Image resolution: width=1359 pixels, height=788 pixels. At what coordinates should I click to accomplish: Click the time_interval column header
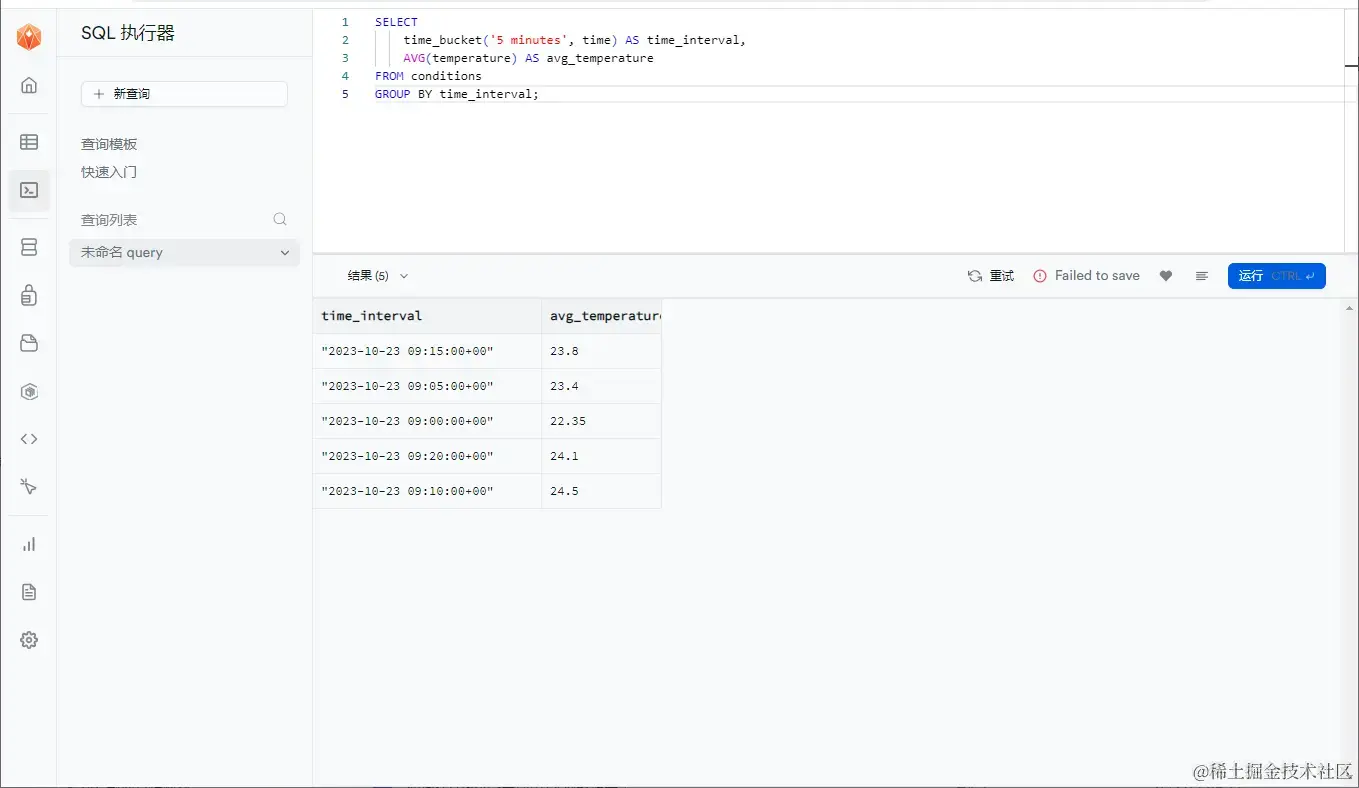[427, 316]
